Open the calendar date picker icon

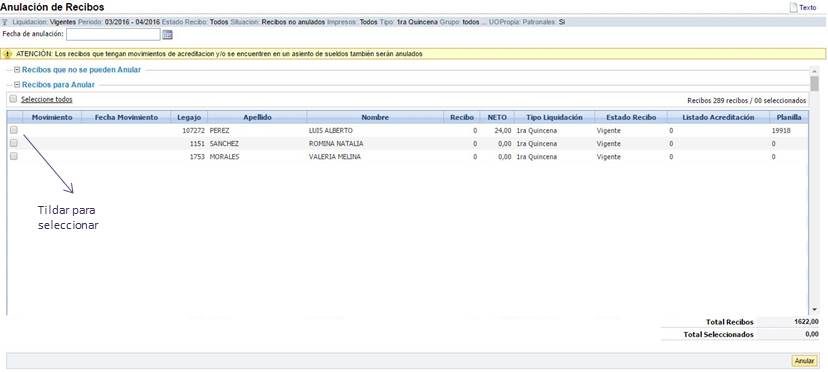pyautogui.click(x=167, y=35)
